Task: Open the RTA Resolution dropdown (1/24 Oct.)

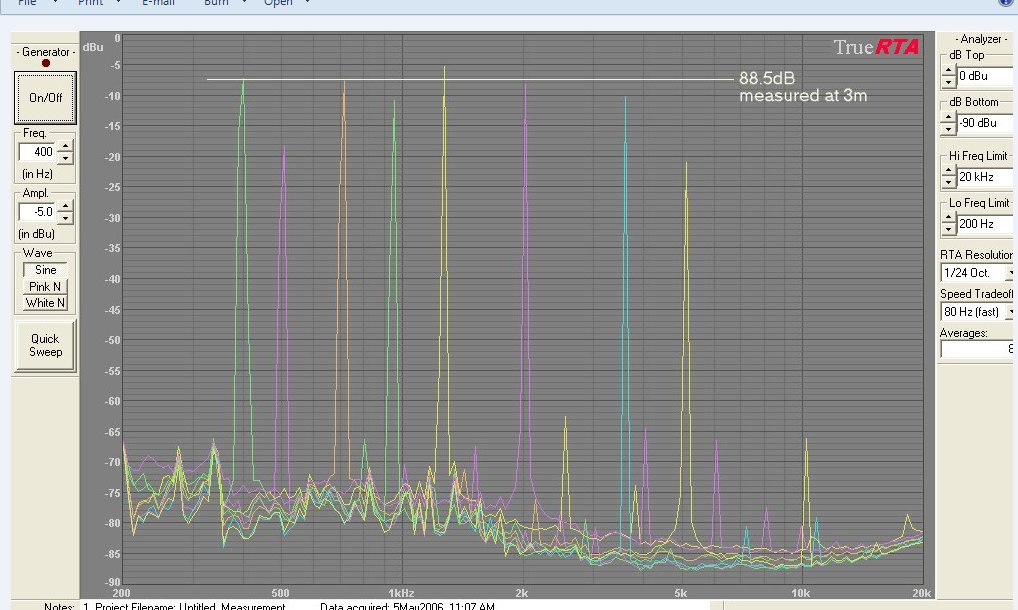Action: (x=1010, y=273)
